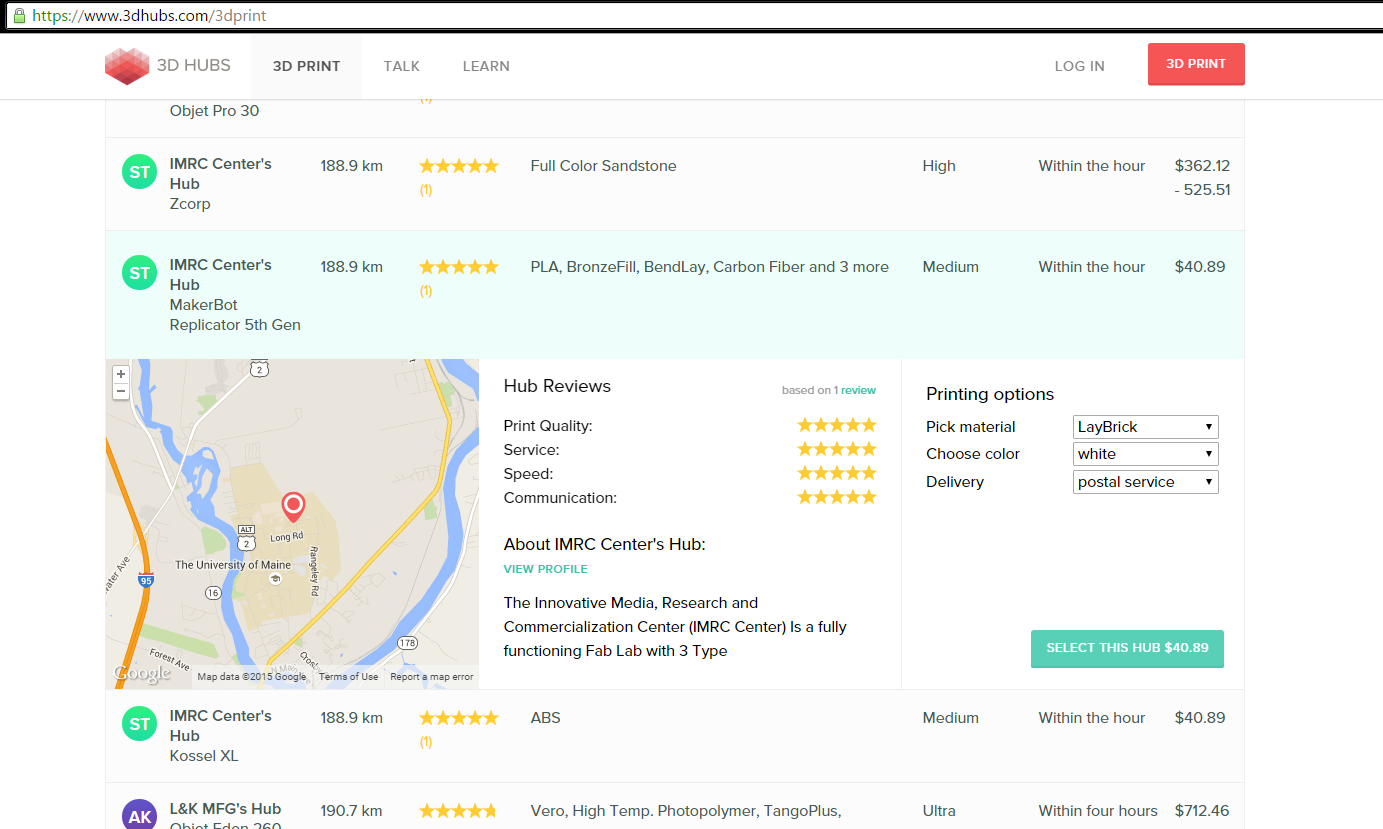Click AK avatar of L&K MFG's Hub
Image resolution: width=1383 pixels, height=829 pixels.
(x=140, y=814)
